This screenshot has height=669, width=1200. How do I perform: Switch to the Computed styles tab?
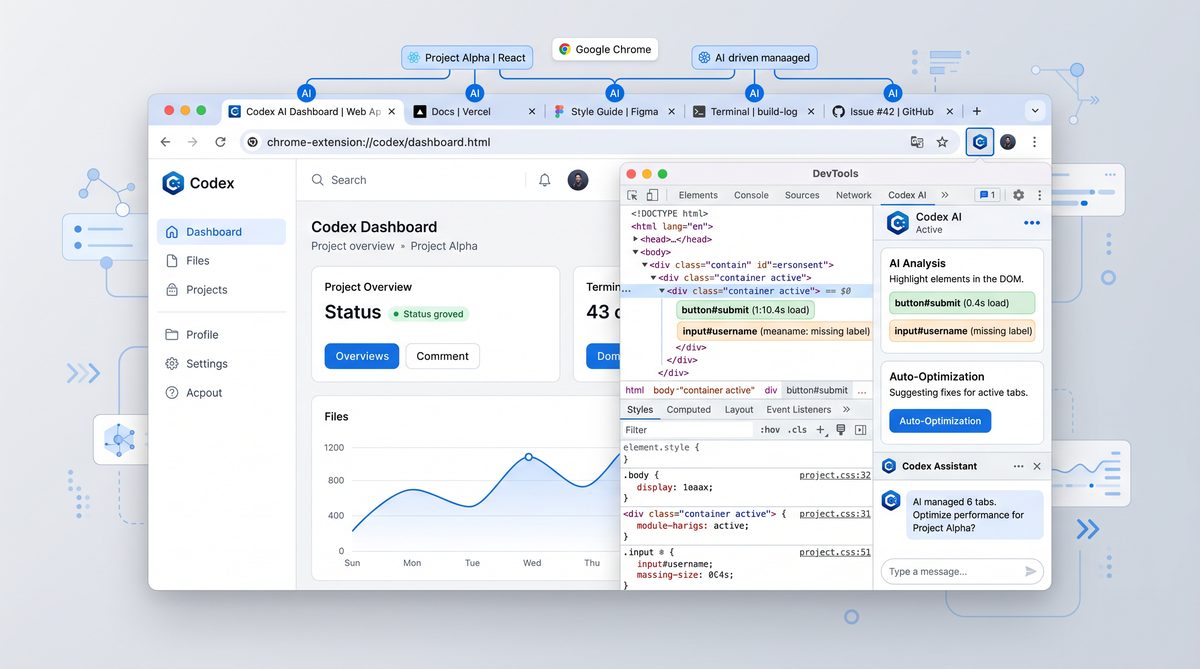pyautogui.click(x=689, y=410)
